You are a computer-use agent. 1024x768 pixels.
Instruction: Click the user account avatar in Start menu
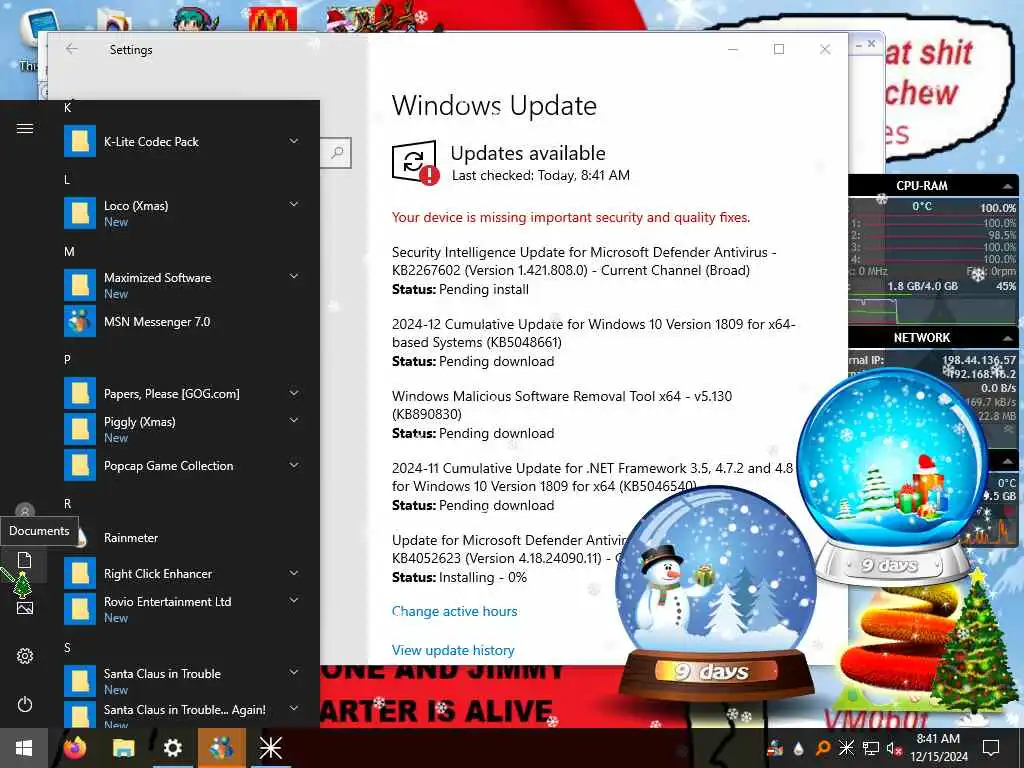pos(25,511)
